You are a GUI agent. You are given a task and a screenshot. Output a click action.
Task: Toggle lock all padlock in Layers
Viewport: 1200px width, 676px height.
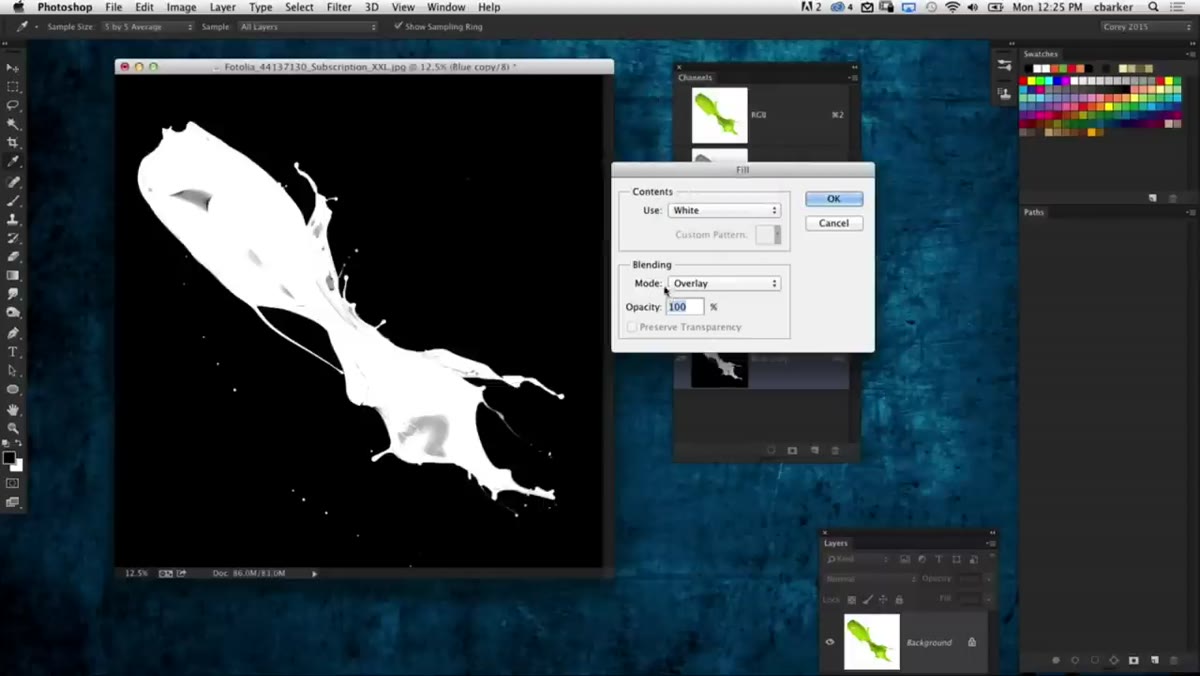tap(898, 600)
